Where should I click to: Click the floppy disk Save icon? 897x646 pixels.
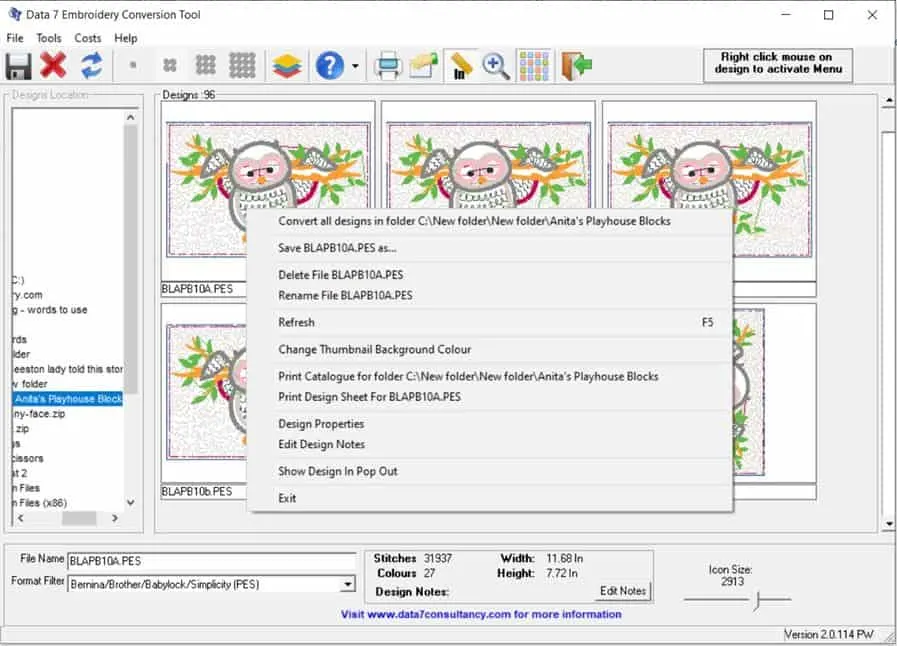(18, 66)
